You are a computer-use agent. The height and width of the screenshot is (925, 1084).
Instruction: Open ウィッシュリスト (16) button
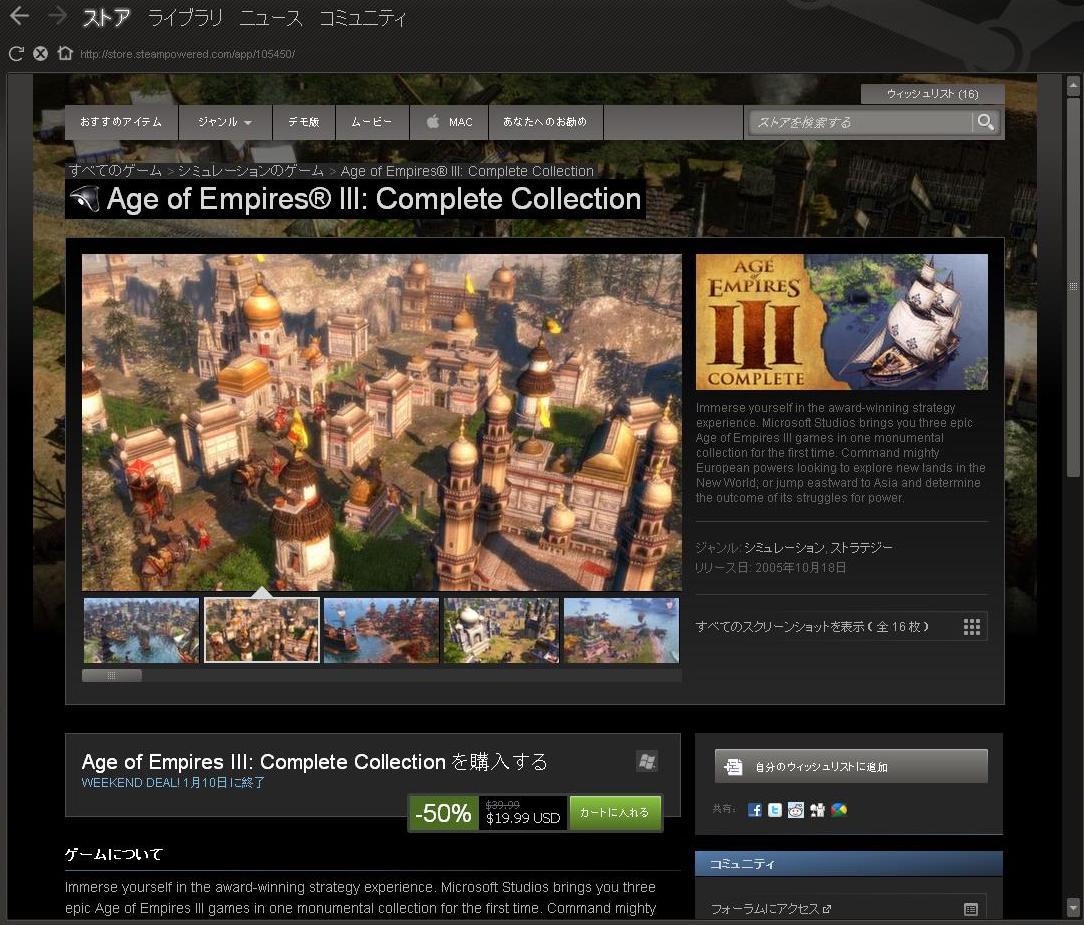coord(933,94)
